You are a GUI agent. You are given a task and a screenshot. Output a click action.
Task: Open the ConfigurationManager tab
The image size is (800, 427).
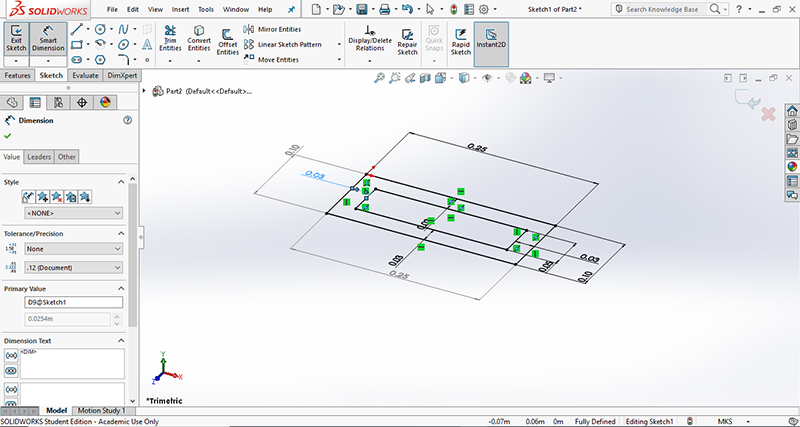click(58, 103)
